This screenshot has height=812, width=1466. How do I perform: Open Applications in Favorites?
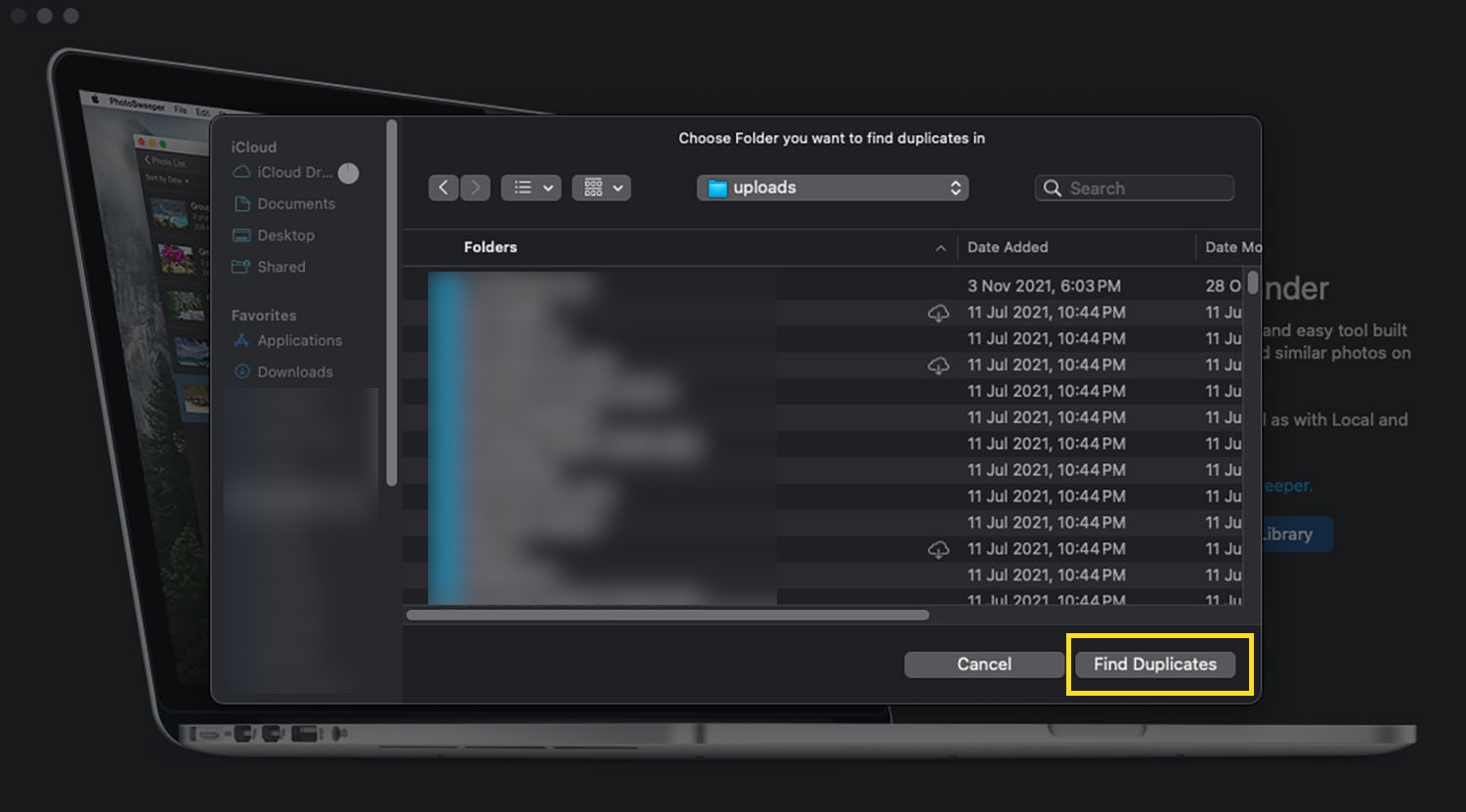287,340
